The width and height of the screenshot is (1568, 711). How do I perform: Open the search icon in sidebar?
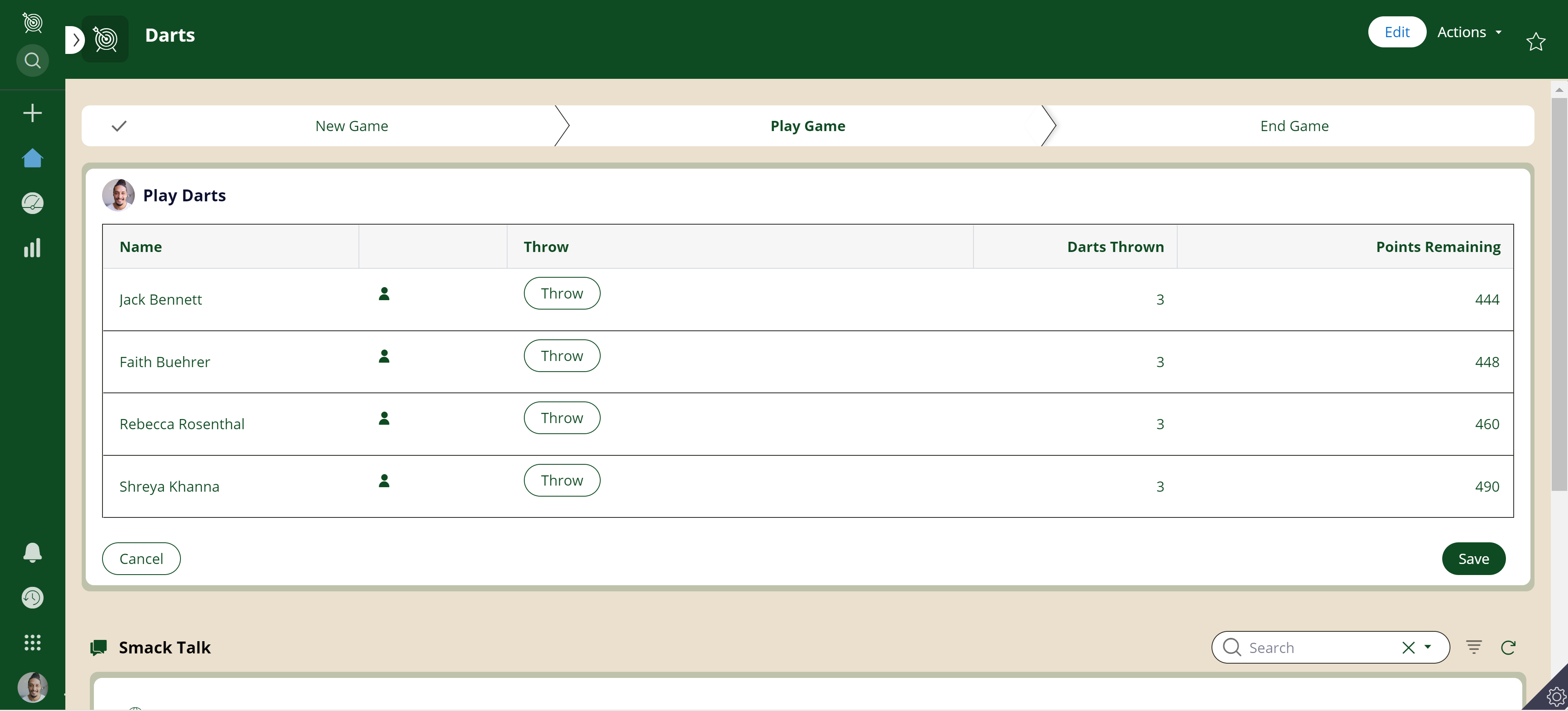[x=32, y=60]
